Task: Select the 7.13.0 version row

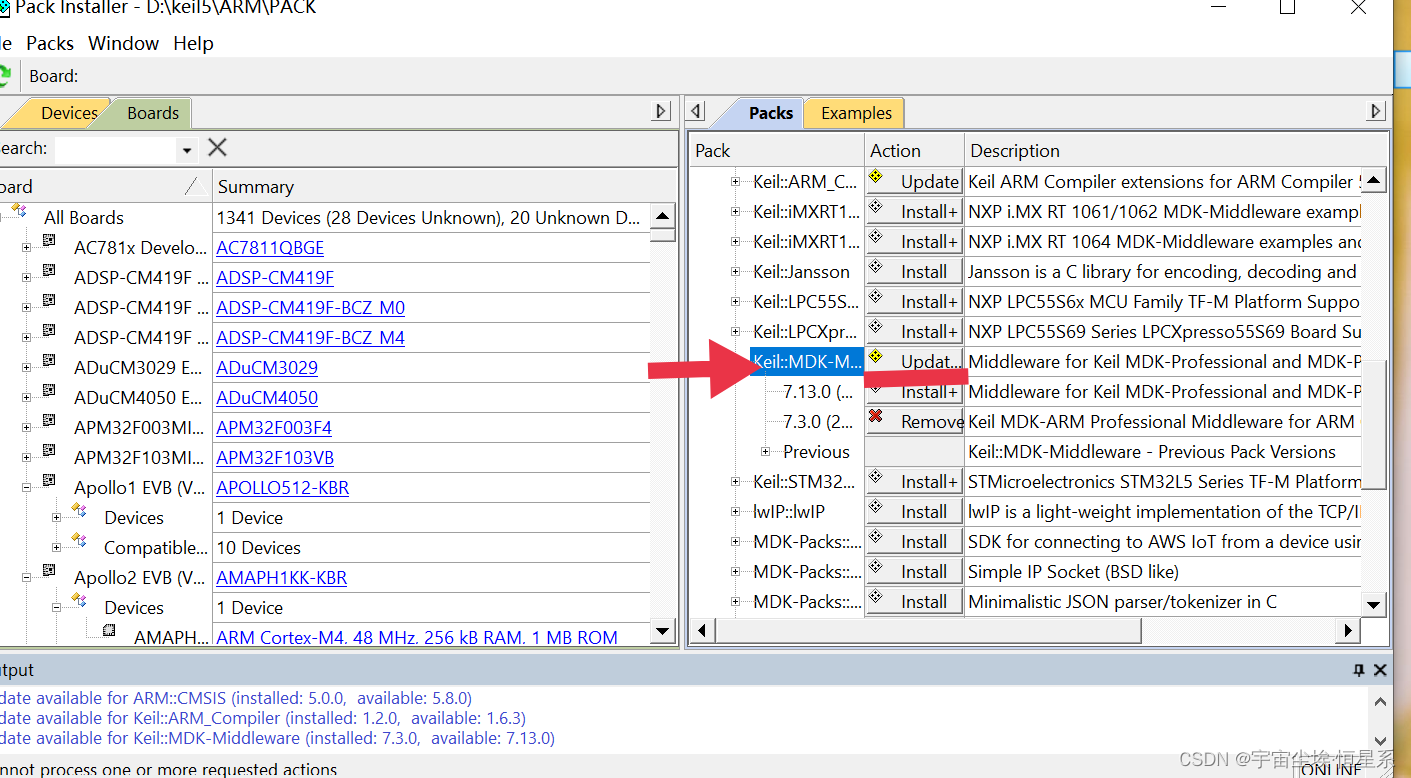Action: (817, 391)
